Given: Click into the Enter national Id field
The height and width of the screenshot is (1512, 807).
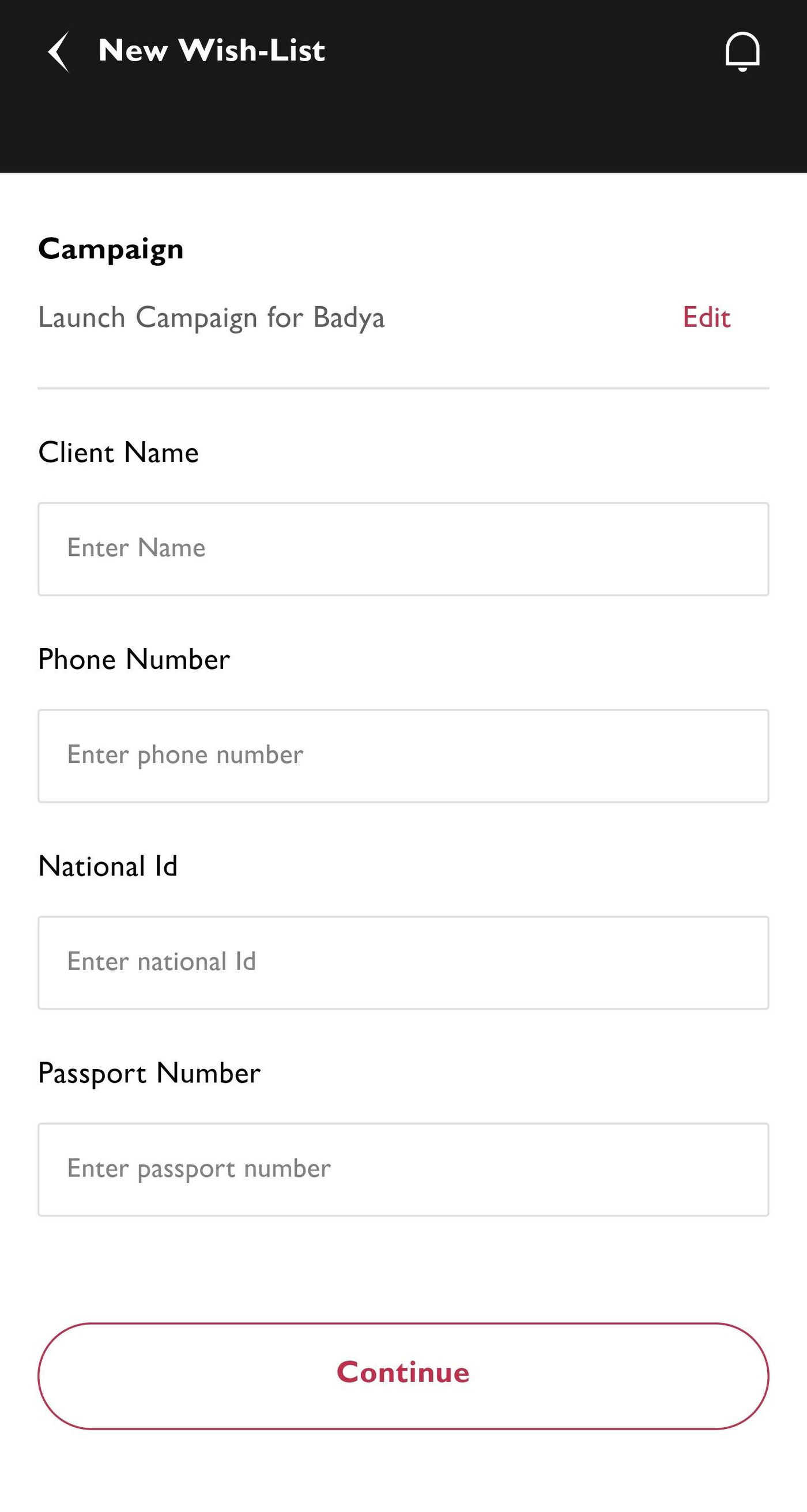Looking at the screenshot, I should (x=403, y=962).
